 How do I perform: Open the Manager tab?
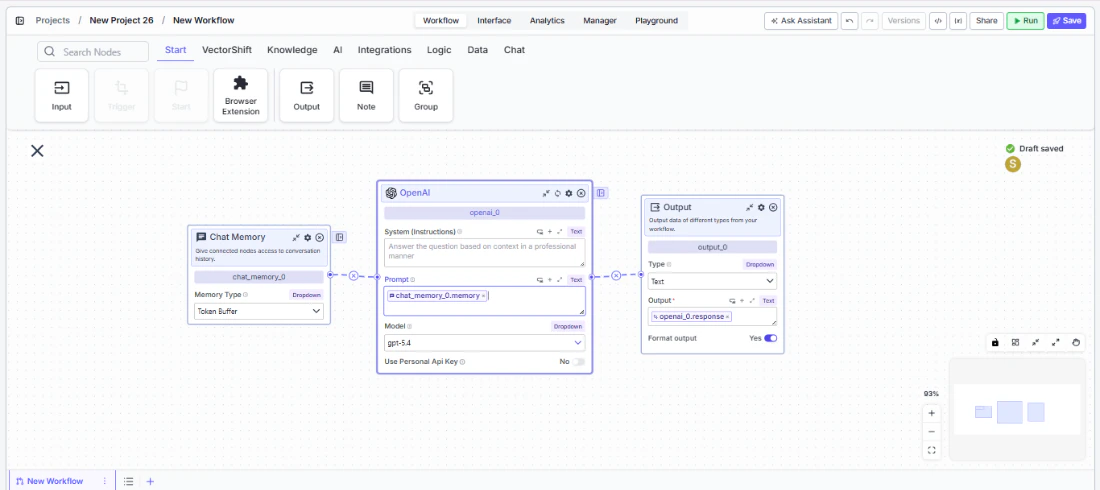coord(600,20)
